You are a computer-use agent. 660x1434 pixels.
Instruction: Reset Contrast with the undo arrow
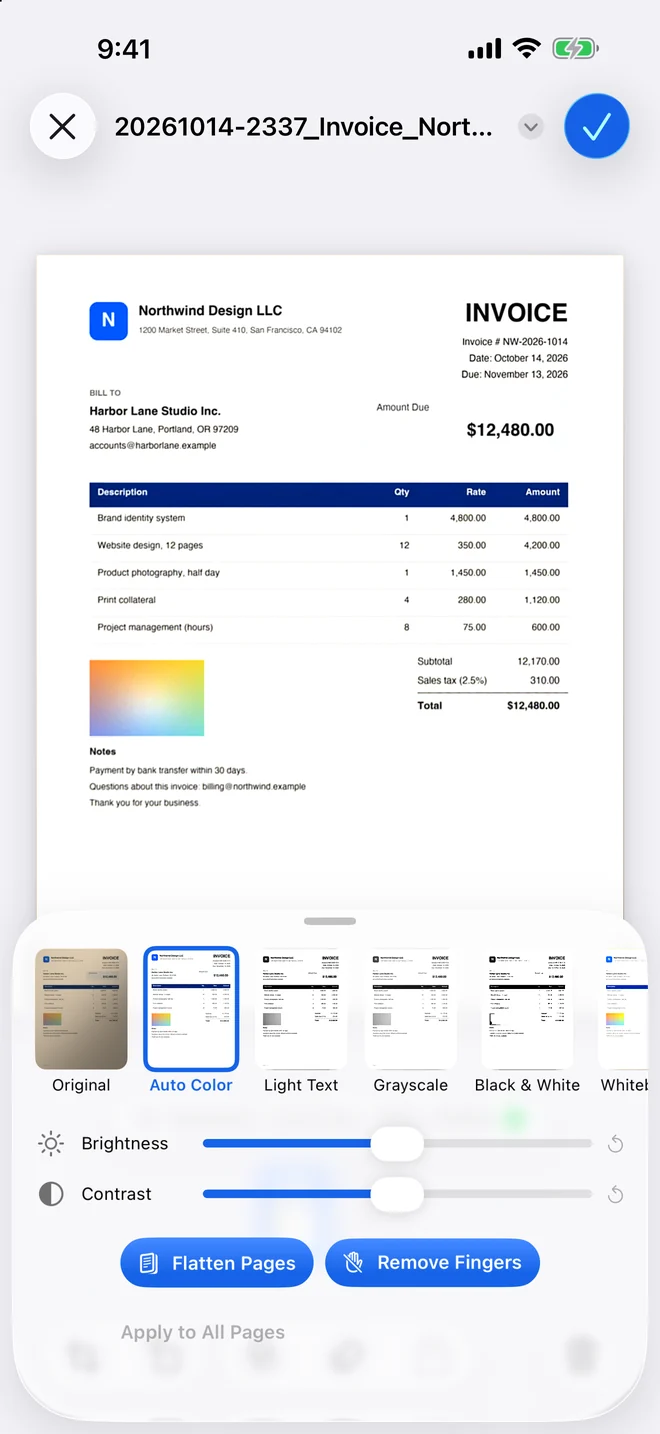[x=616, y=1194]
